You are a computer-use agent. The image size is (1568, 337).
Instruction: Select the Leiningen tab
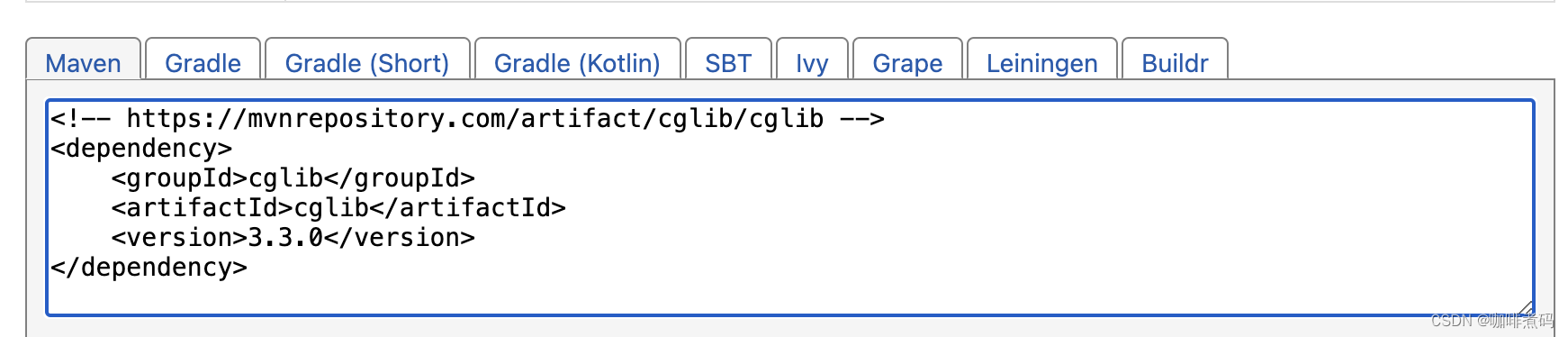[1041, 61]
